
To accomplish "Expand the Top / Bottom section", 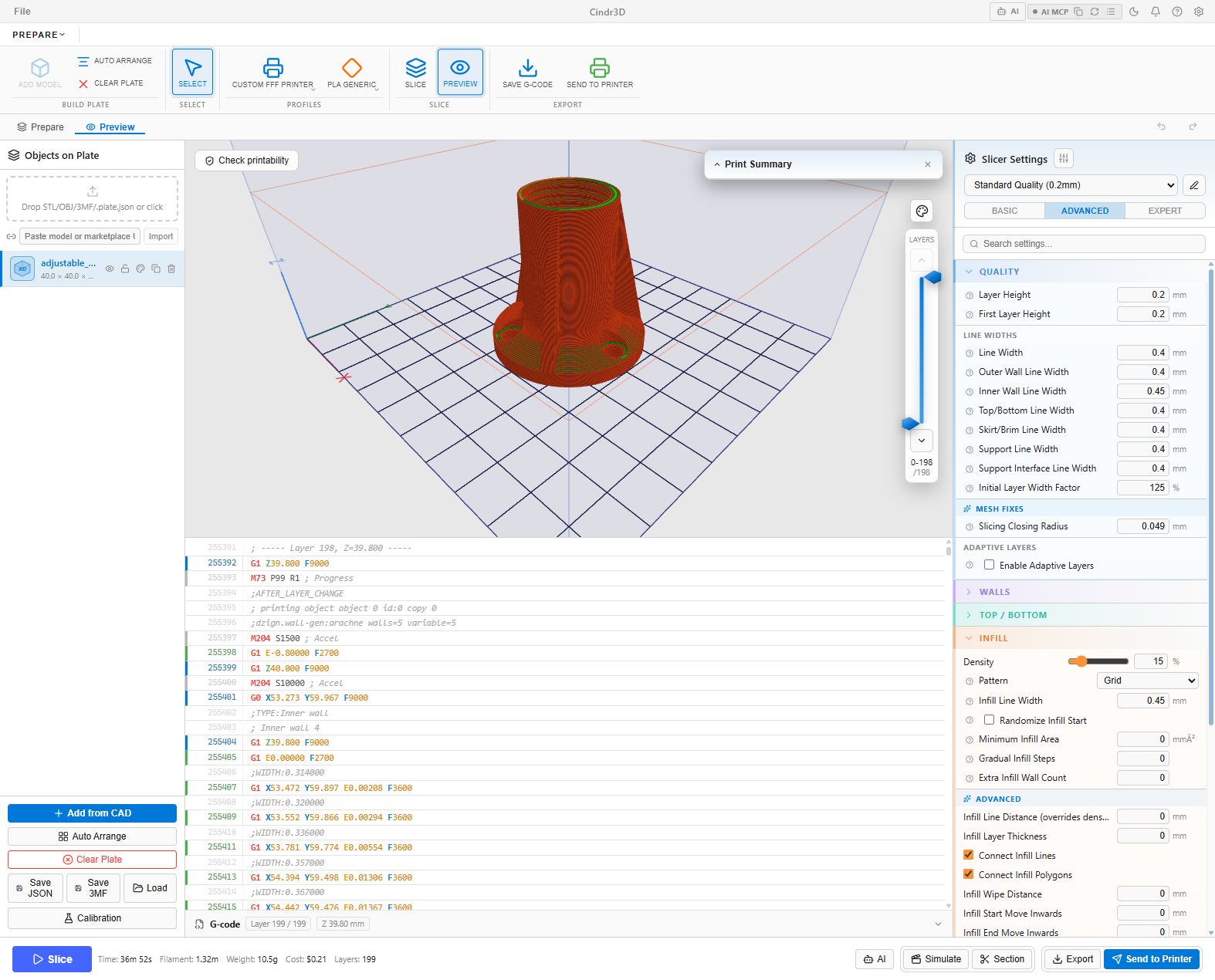I will pos(1081,615).
